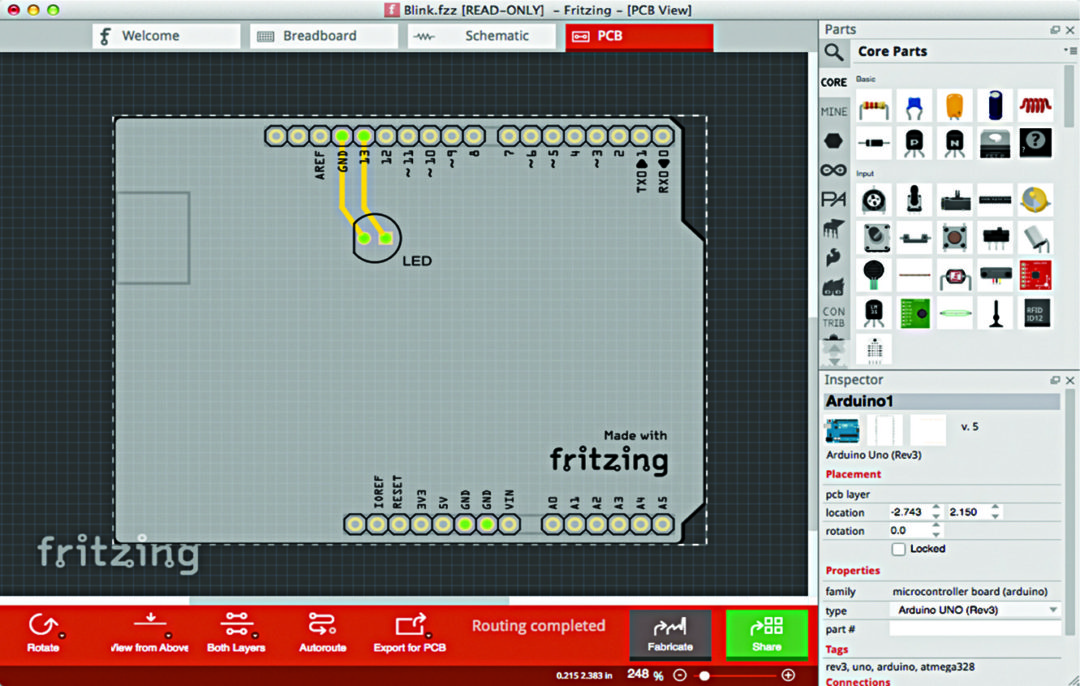Click the Fabricate button

(x=670, y=633)
